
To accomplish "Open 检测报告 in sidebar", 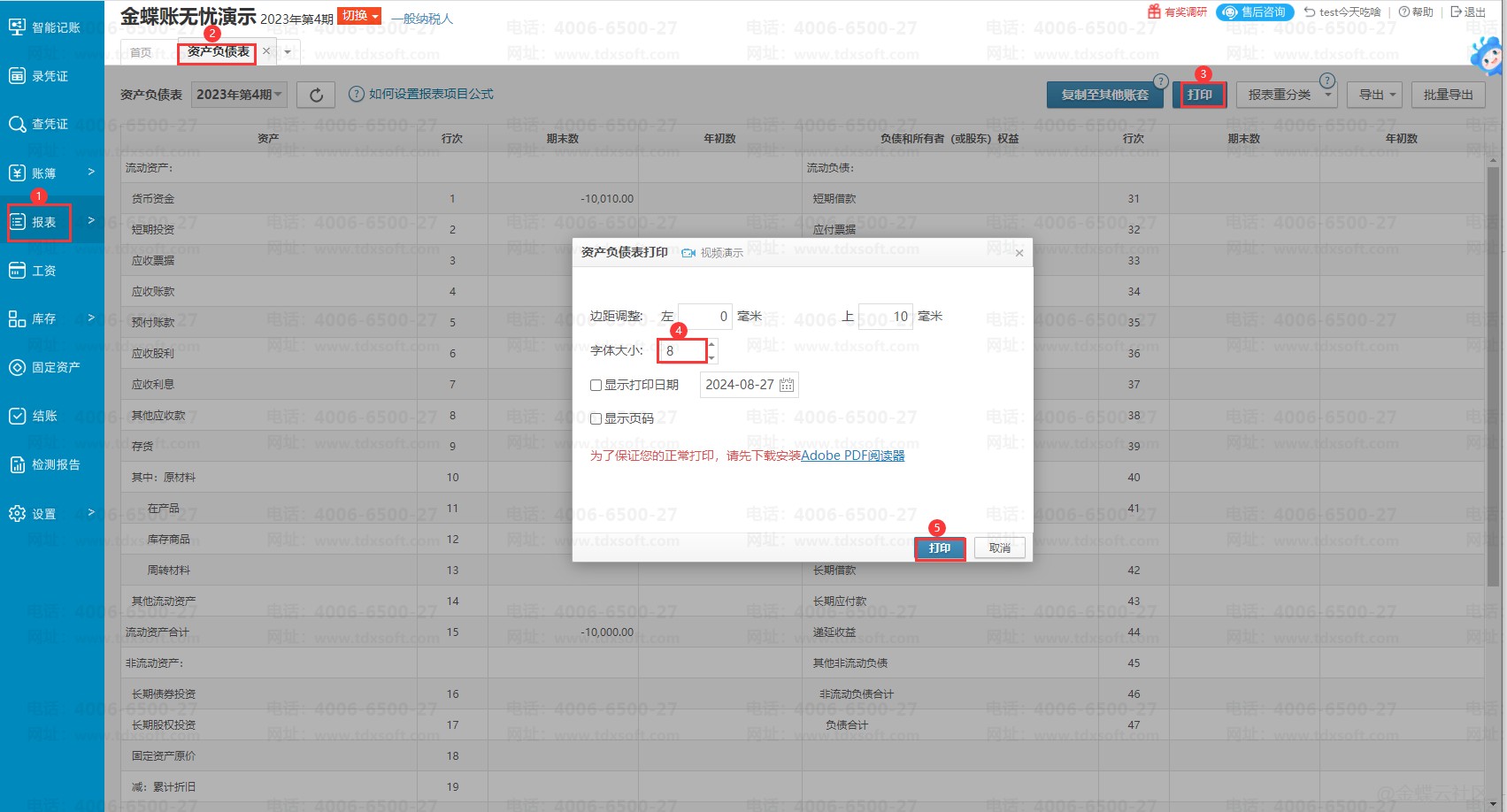I will [45, 464].
